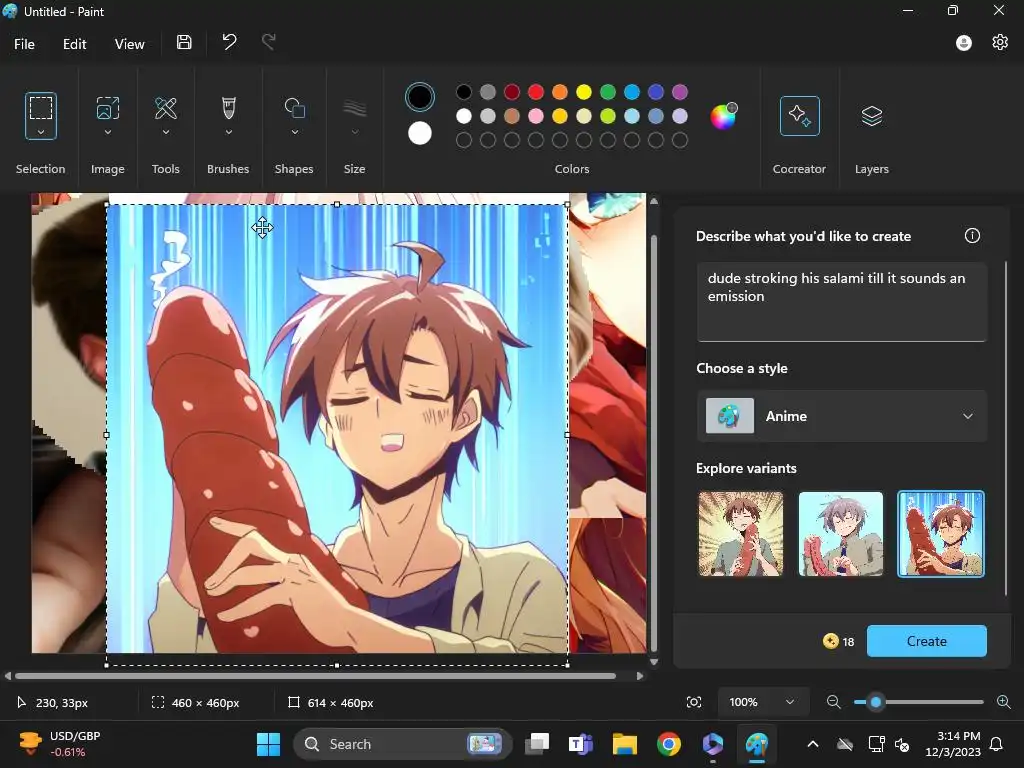This screenshot has width=1024, height=768.
Task: Click the zoom in magnifier
Action: point(1004,702)
